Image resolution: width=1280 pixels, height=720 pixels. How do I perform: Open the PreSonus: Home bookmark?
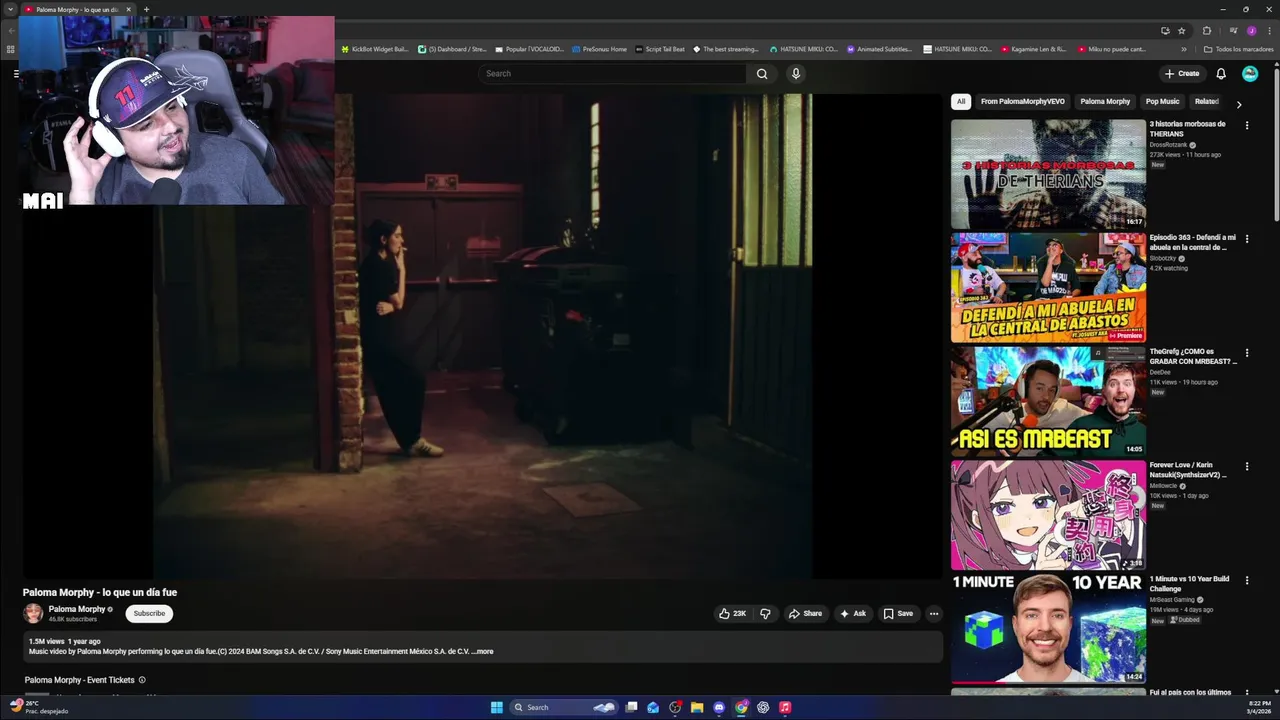[x=600, y=49]
